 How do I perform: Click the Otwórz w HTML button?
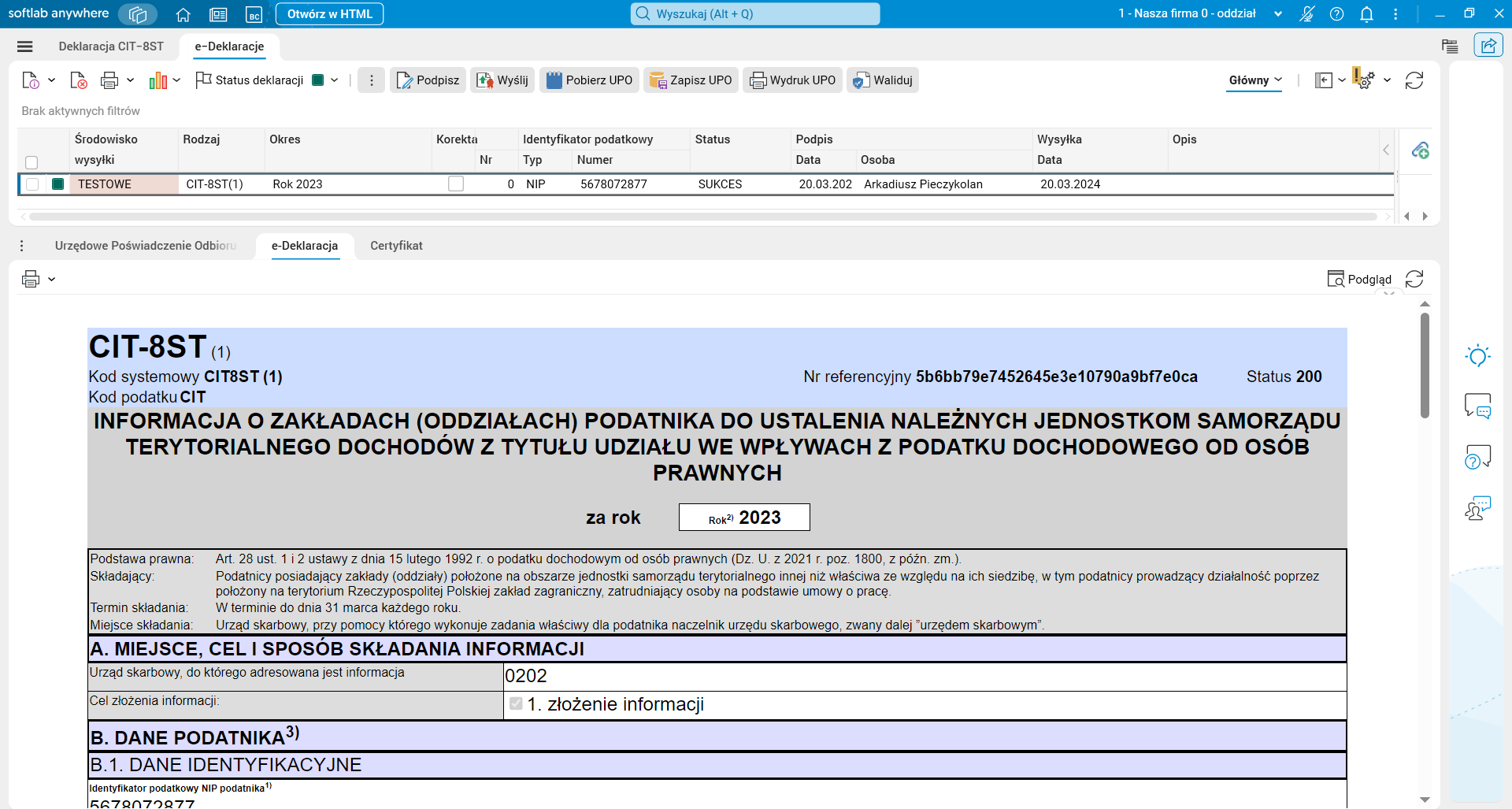coord(329,13)
